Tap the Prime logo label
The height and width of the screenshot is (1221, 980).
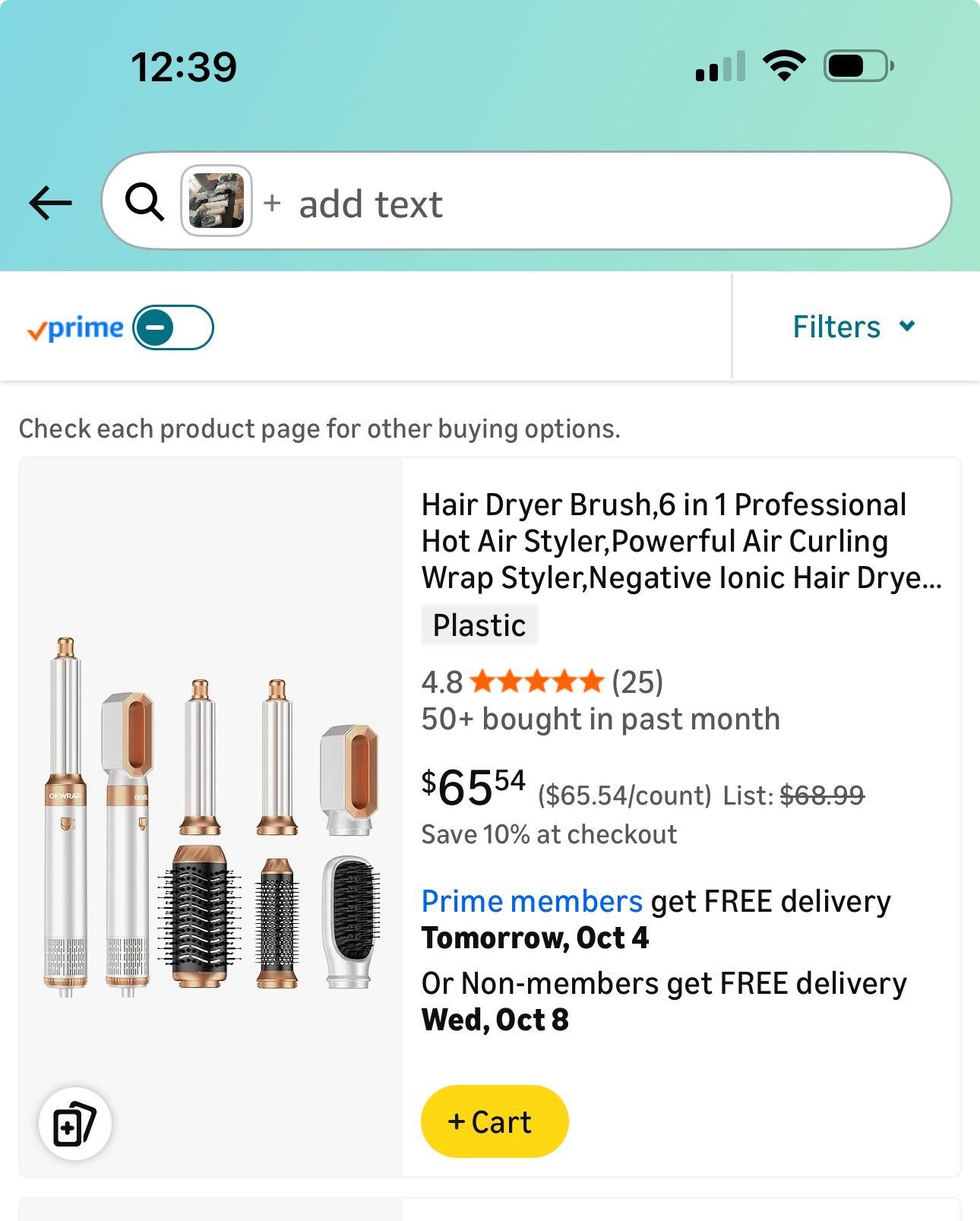75,328
